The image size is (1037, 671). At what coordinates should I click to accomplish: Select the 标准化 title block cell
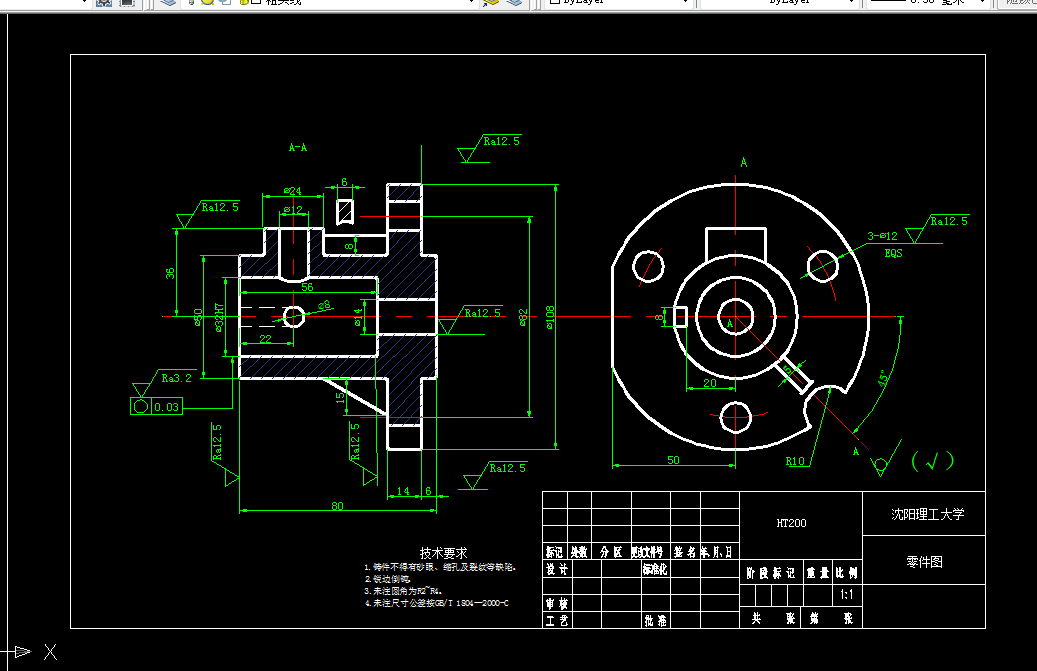tap(655, 569)
